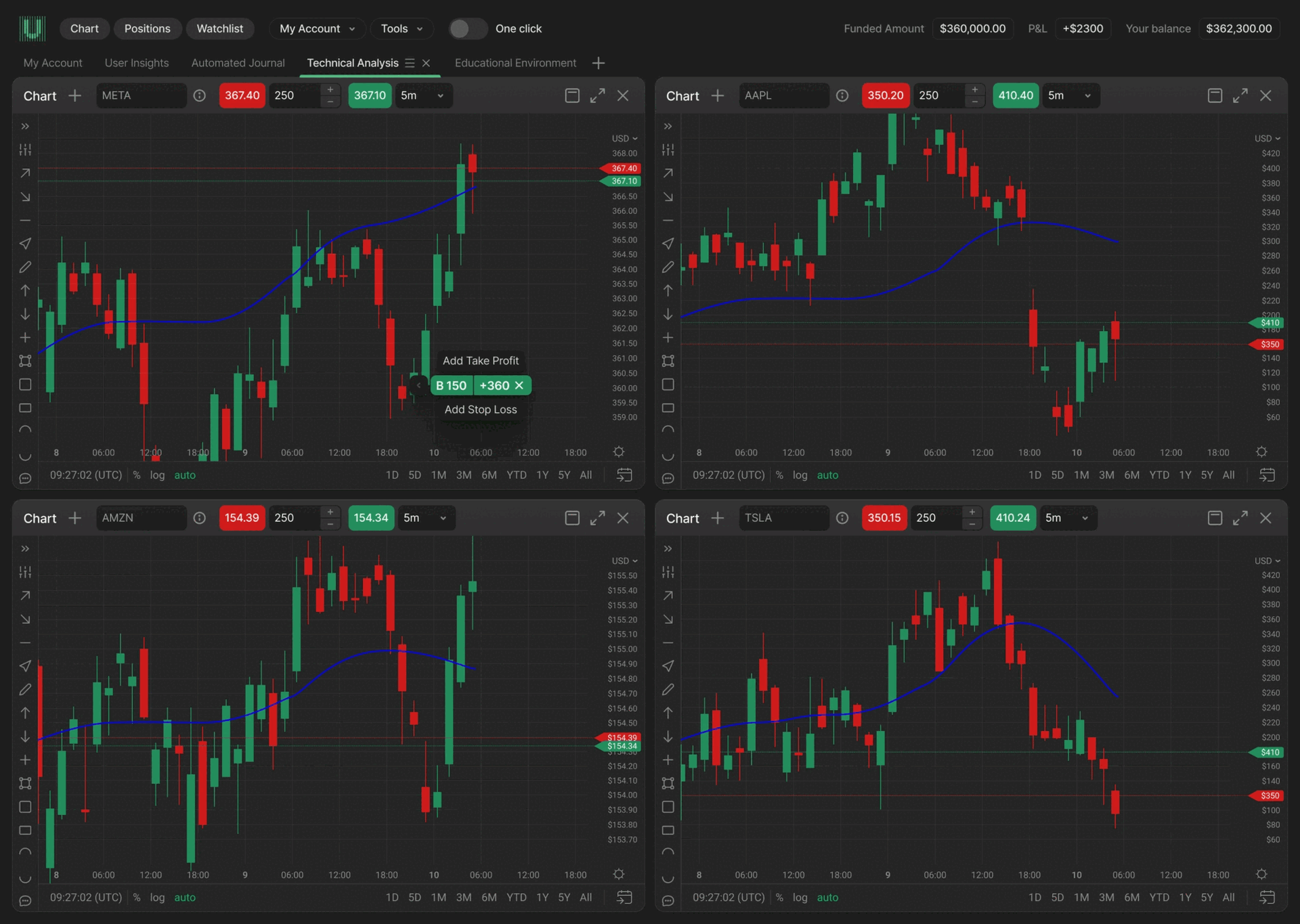The image size is (1300, 924).
Task: Click Add Take Profit on META position
Action: [x=481, y=361]
